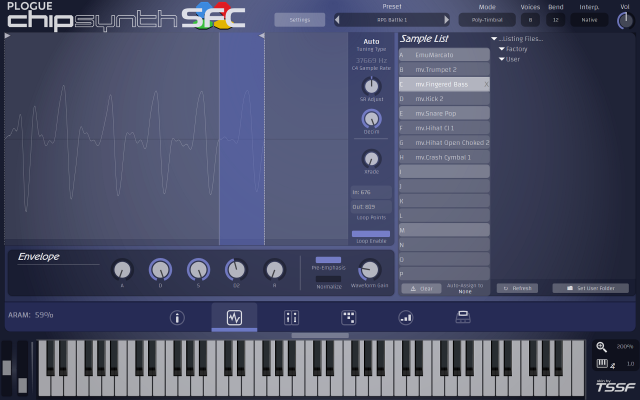Select sample slot H mv.Crash Cymbal 1
Screen dimensions: 640x400
(x=444, y=157)
